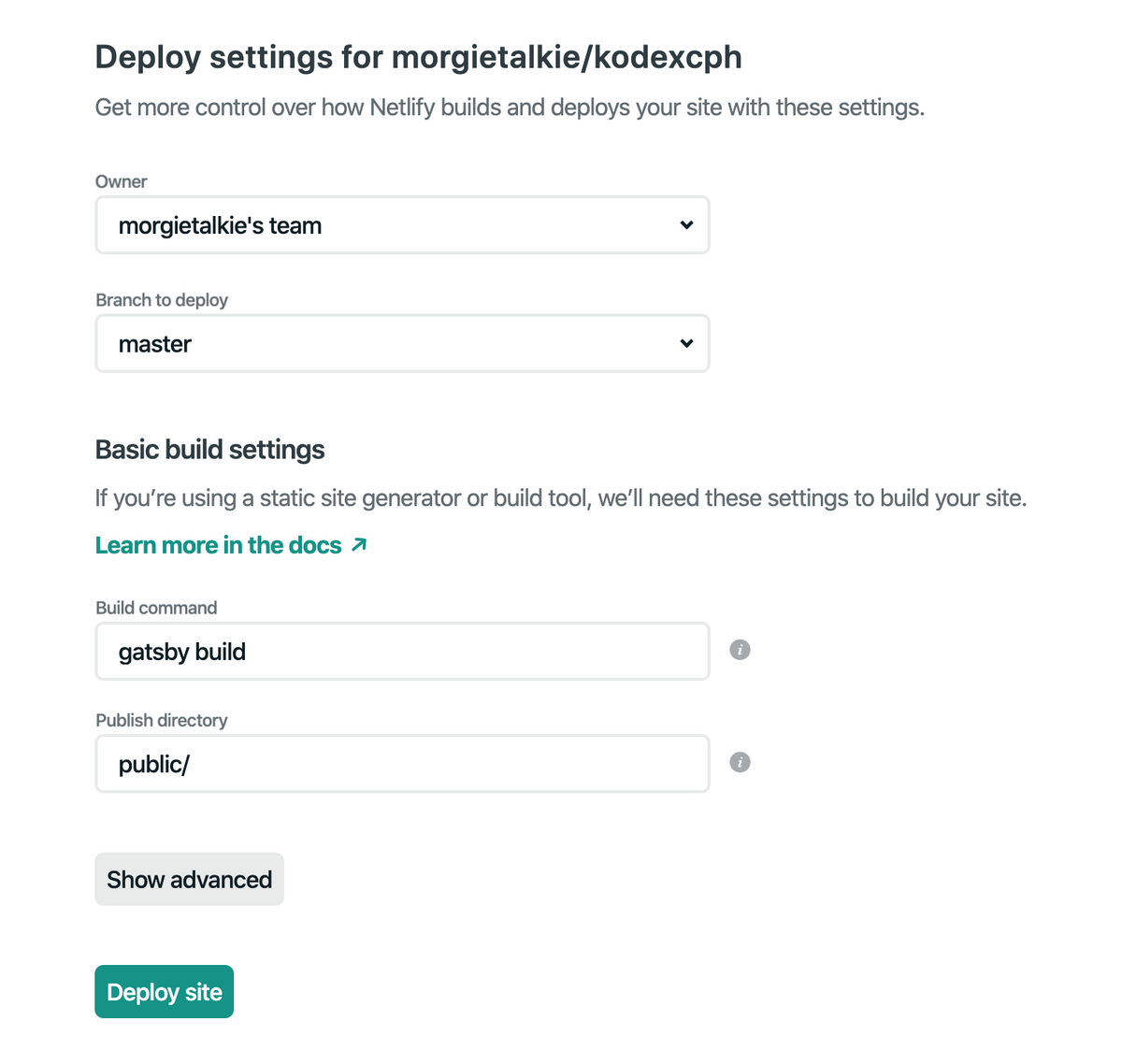Screen dimensions: 1122x1064
Task: Focus the Publish directory input with public/
Action: click(x=402, y=764)
